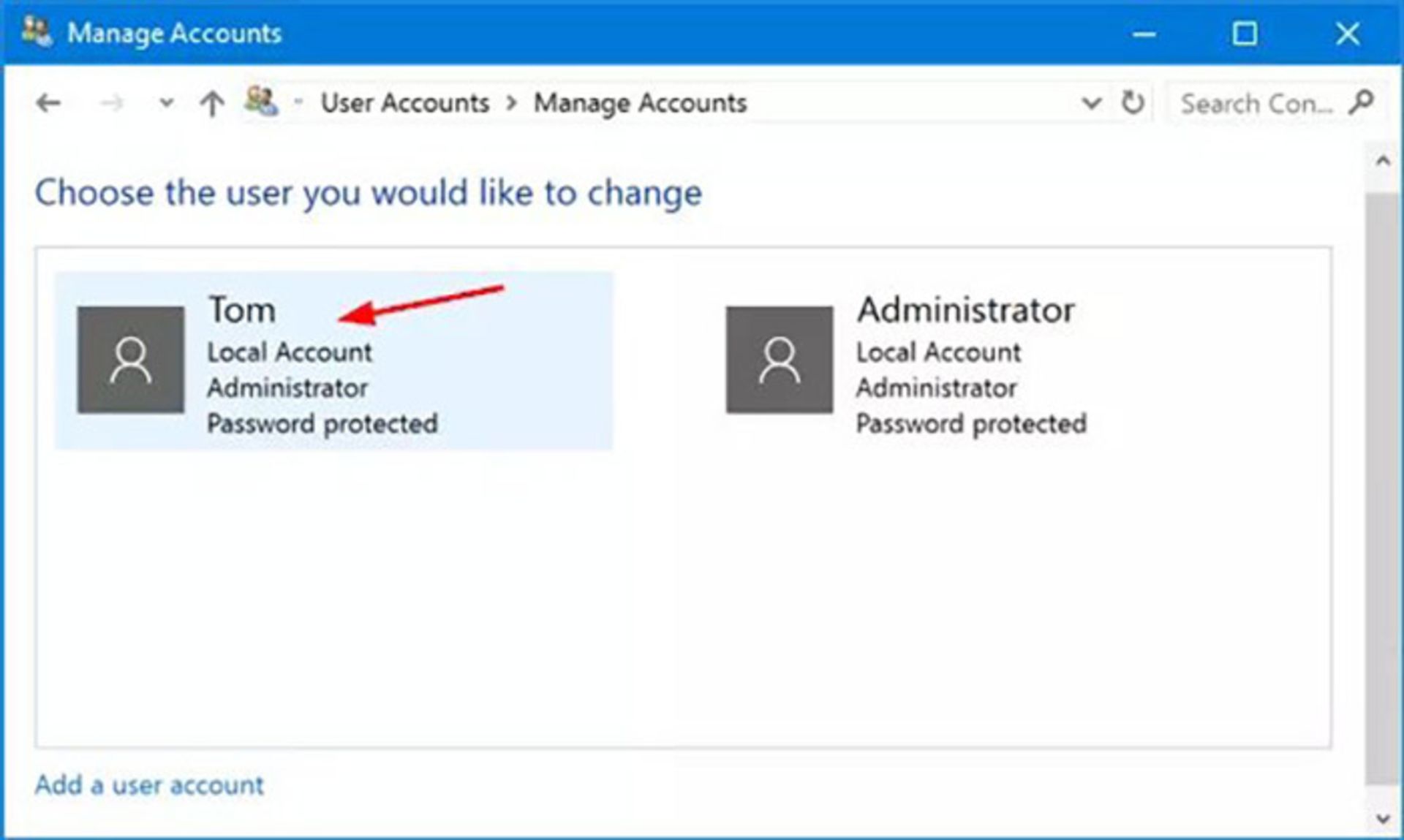Expand the address bar history dropdown
The width and height of the screenshot is (1404, 840).
click(x=1091, y=103)
